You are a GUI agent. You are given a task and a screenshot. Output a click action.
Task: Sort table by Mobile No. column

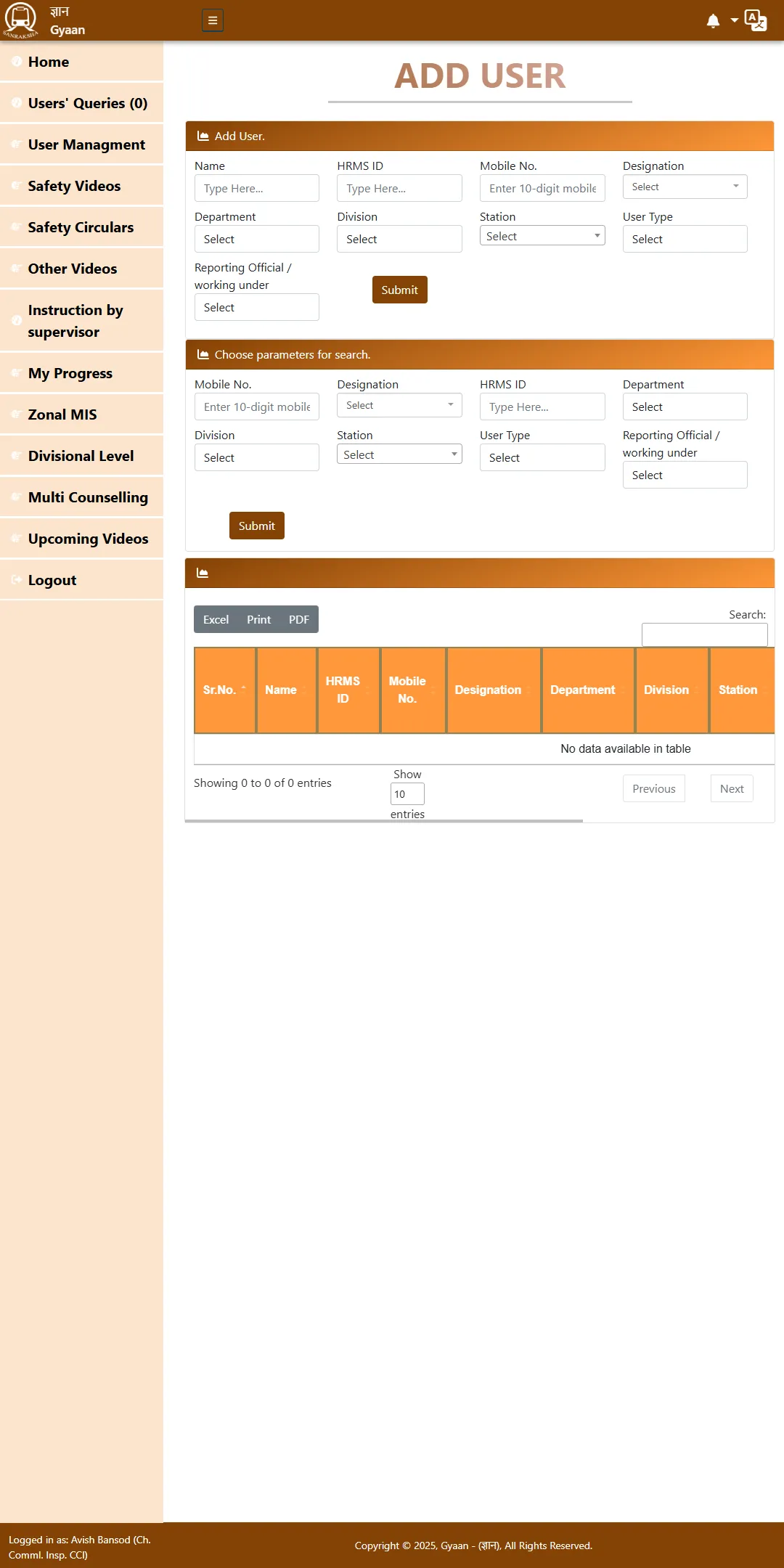tap(413, 690)
